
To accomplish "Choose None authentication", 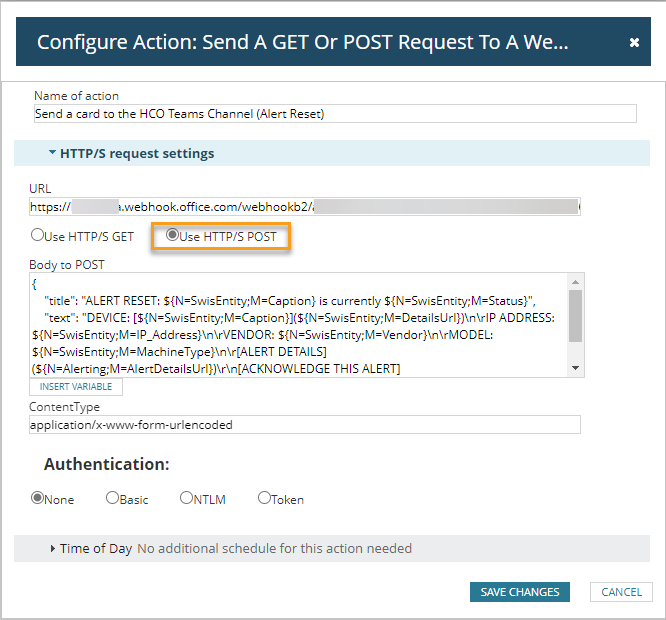I will (38, 498).
